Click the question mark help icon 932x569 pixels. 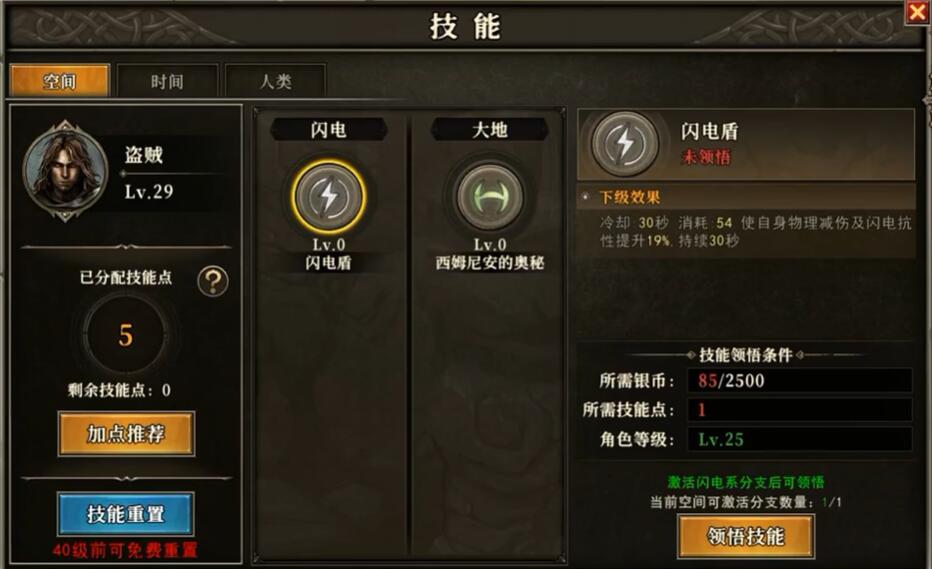213,281
